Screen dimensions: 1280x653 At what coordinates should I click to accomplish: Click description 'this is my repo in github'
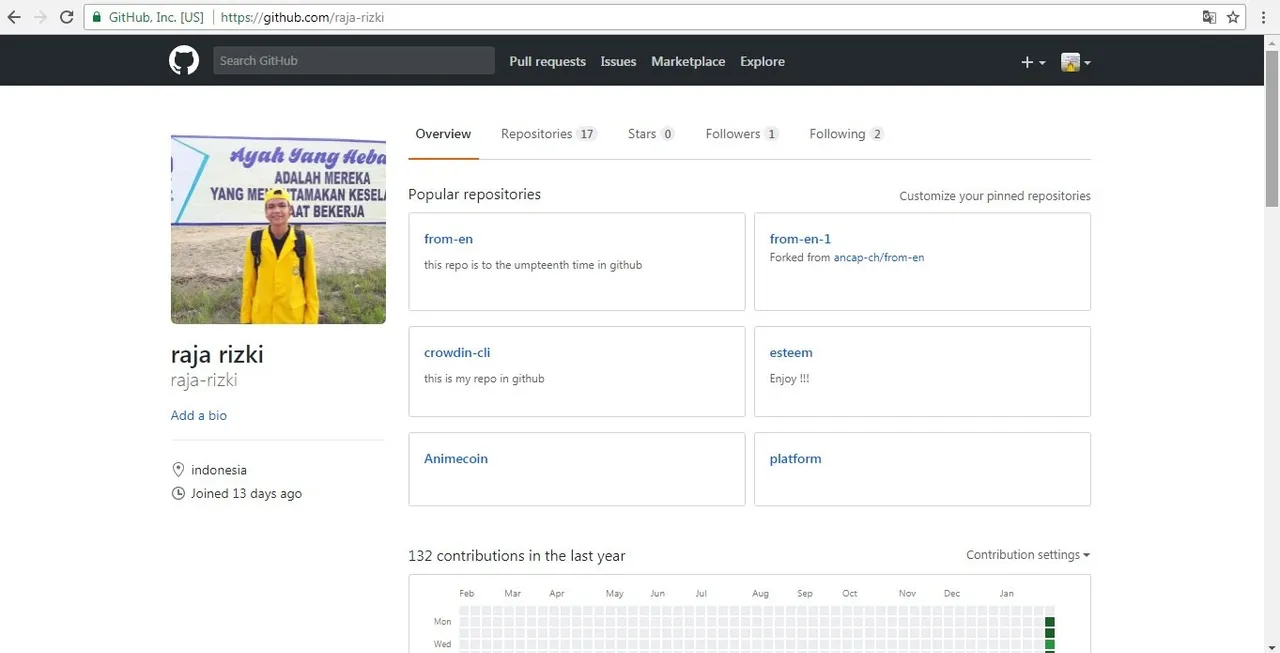(484, 379)
